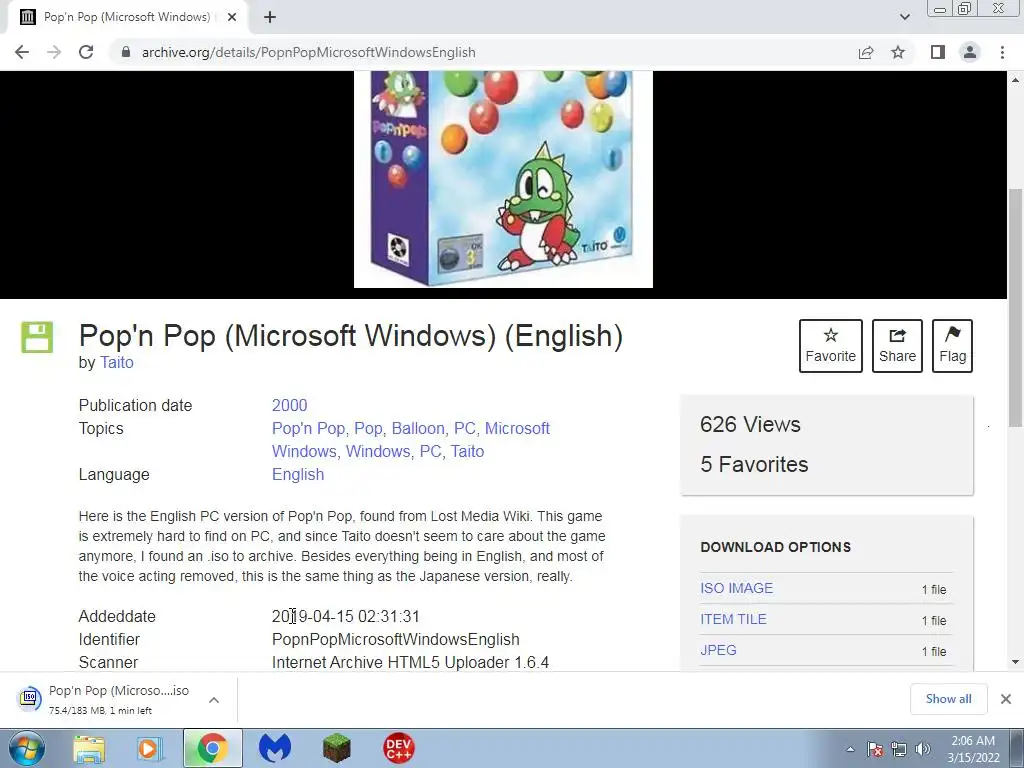Open the Balloon topic link
1024x768 pixels.
pyautogui.click(x=418, y=428)
